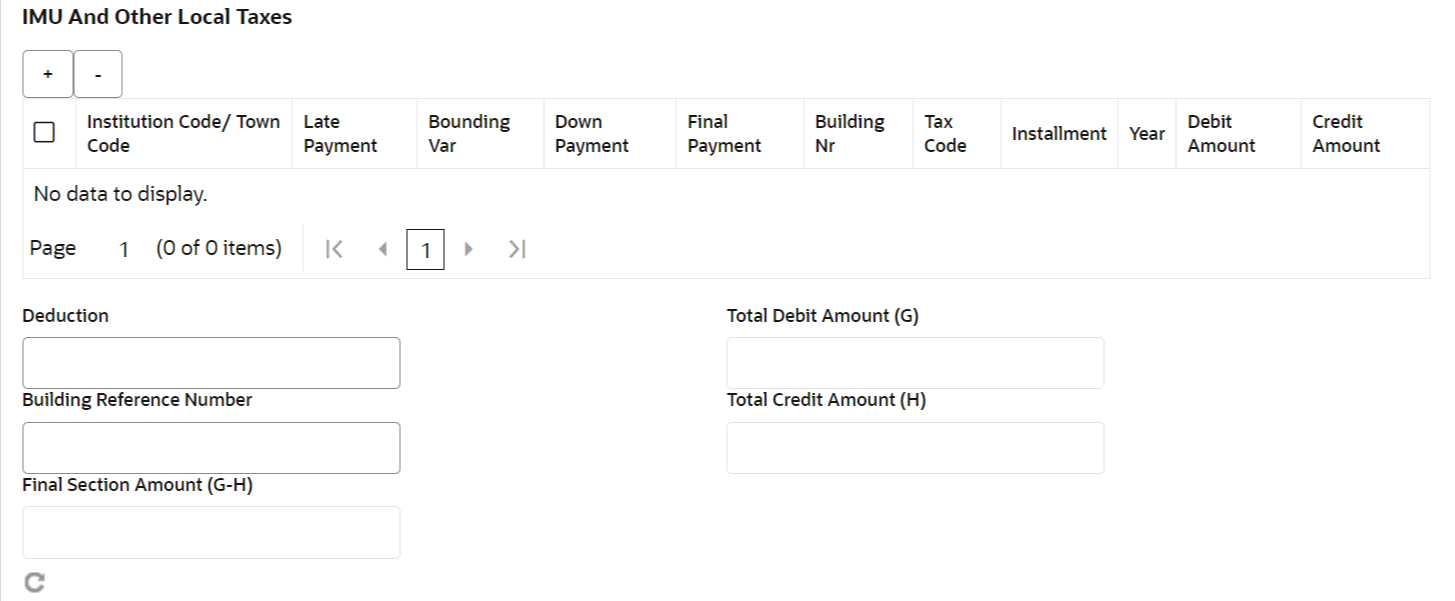Click the Final Section Amount (G-H) field
This screenshot has width=1455, height=601.
(x=211, y=532)
